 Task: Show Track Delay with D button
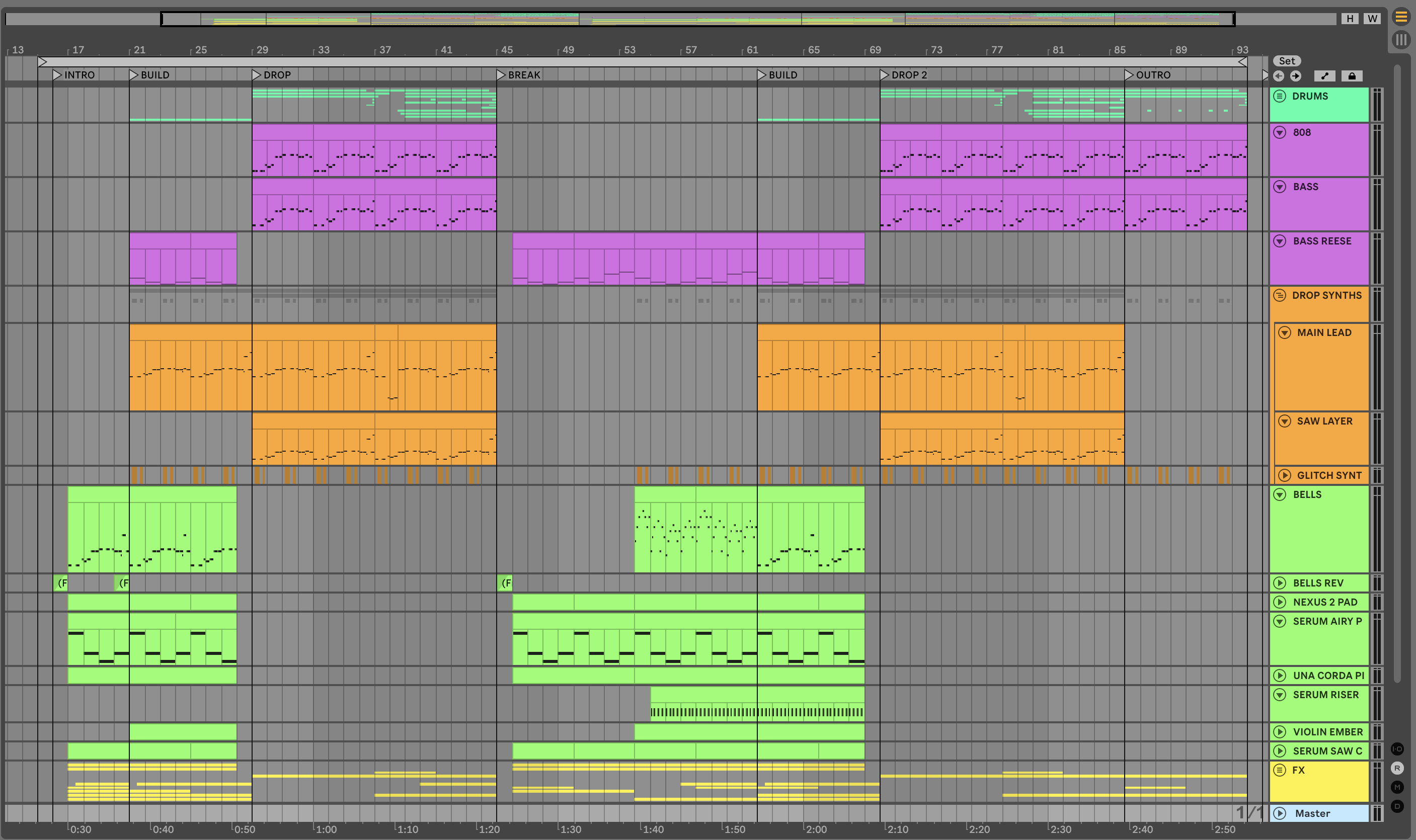pos(1397,806)
